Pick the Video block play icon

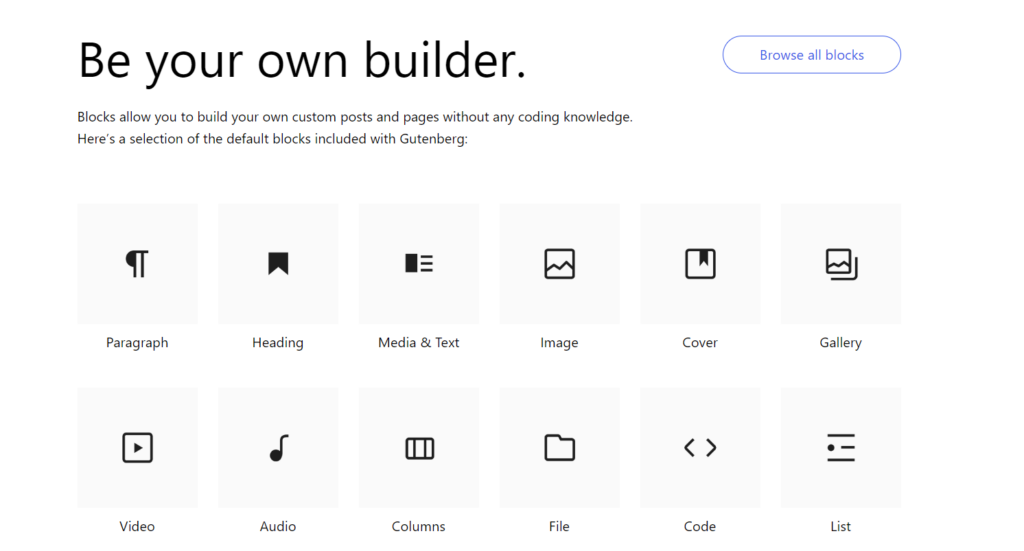point(137,448)
